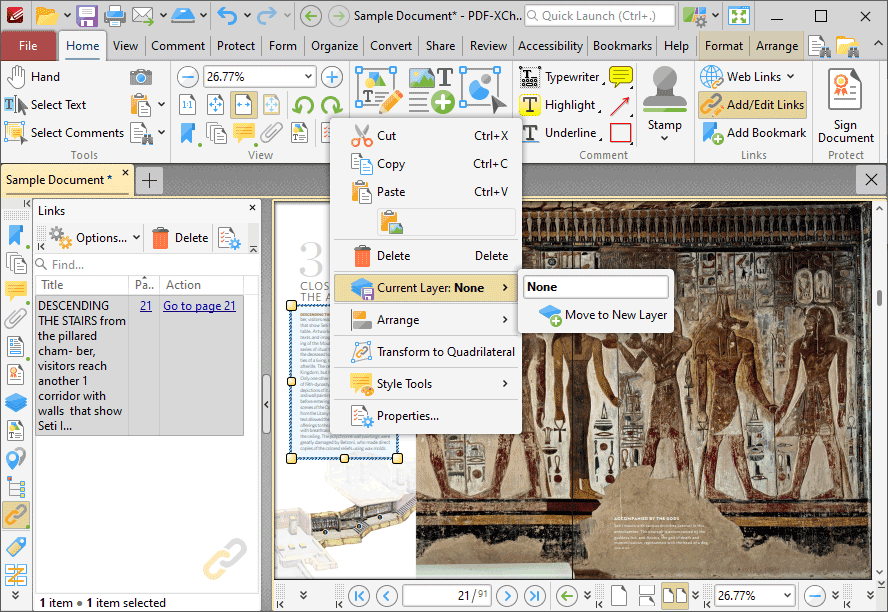Click the red arrow annotation tool
This screenshot has width=888, height=612.
[620, 105]
